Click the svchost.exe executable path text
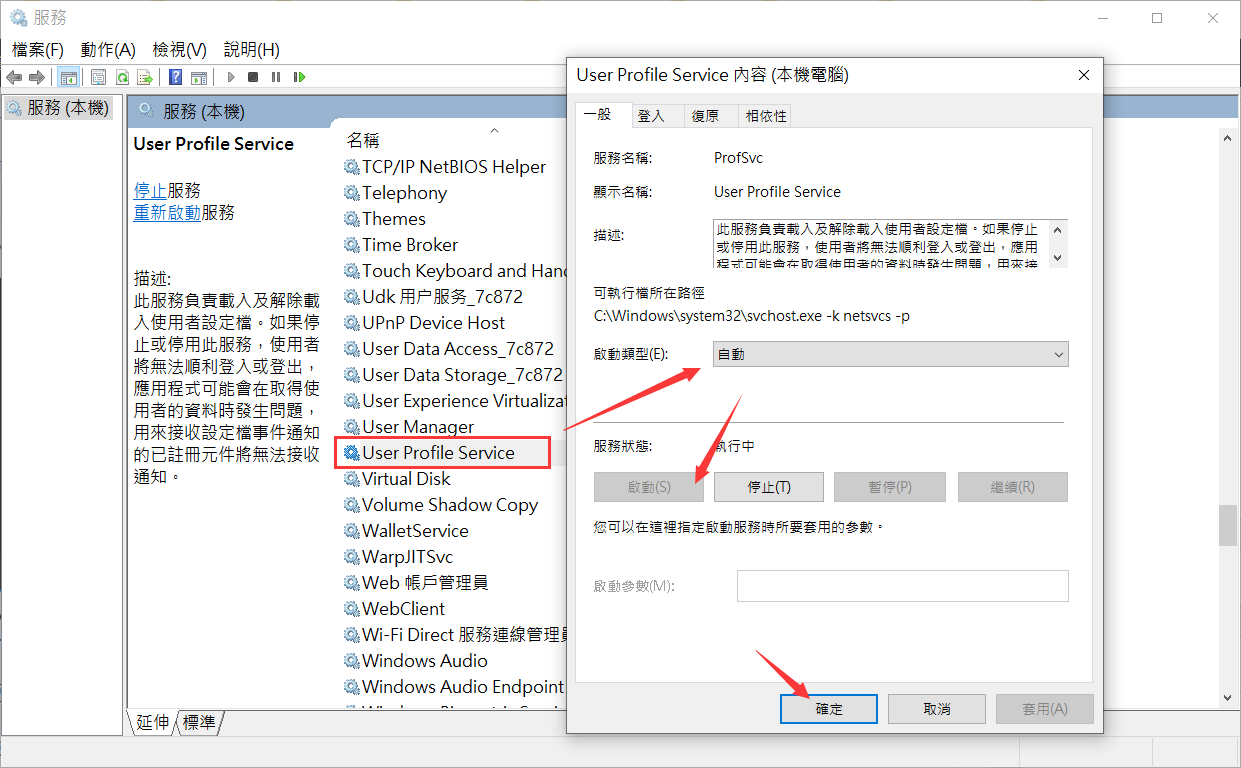This screenshot has width=1241, height=768. [x=751, y=317]
